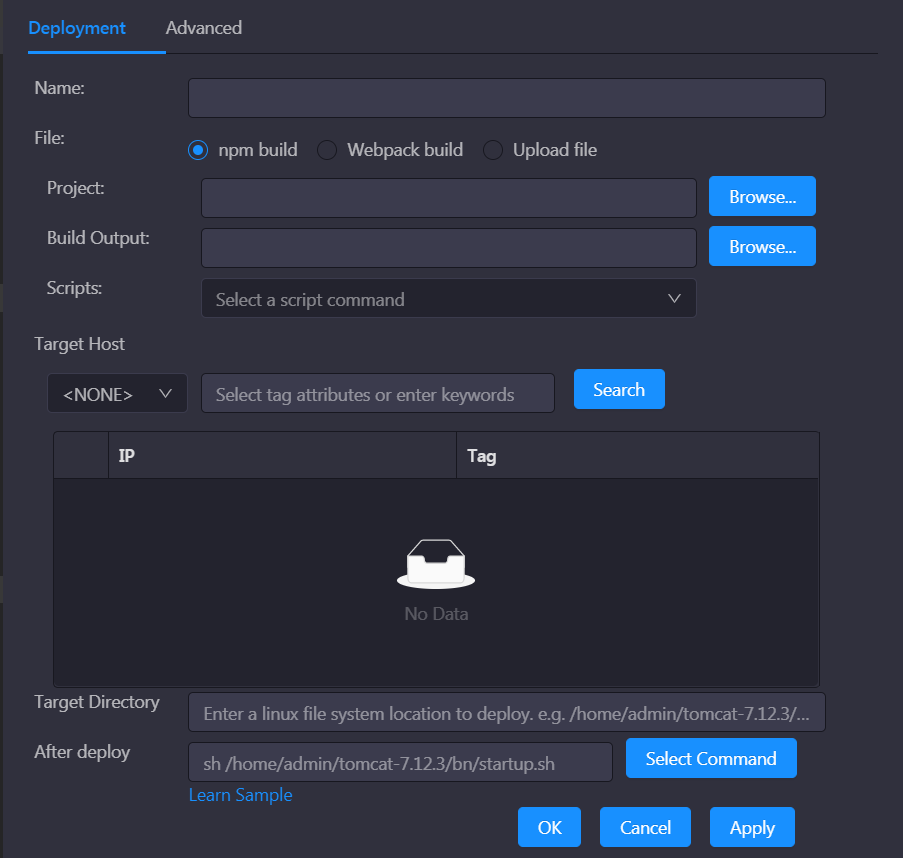Confirm the dialog with OK
Image resolution: width=903 pixels, height=858 pixels.
coord(549,828)
